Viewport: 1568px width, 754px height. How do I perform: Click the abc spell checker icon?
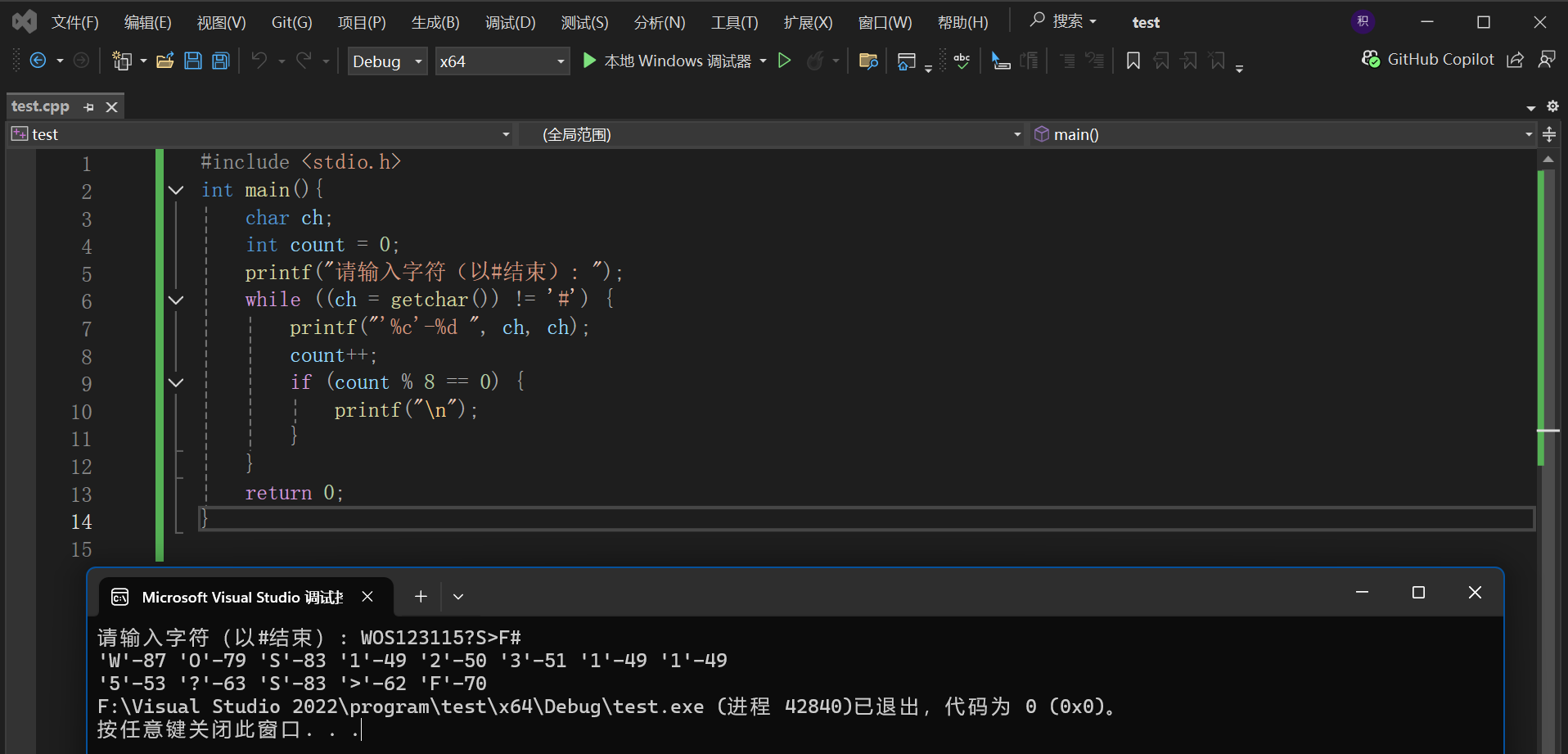pyautogui.click(x=962, y=61)
